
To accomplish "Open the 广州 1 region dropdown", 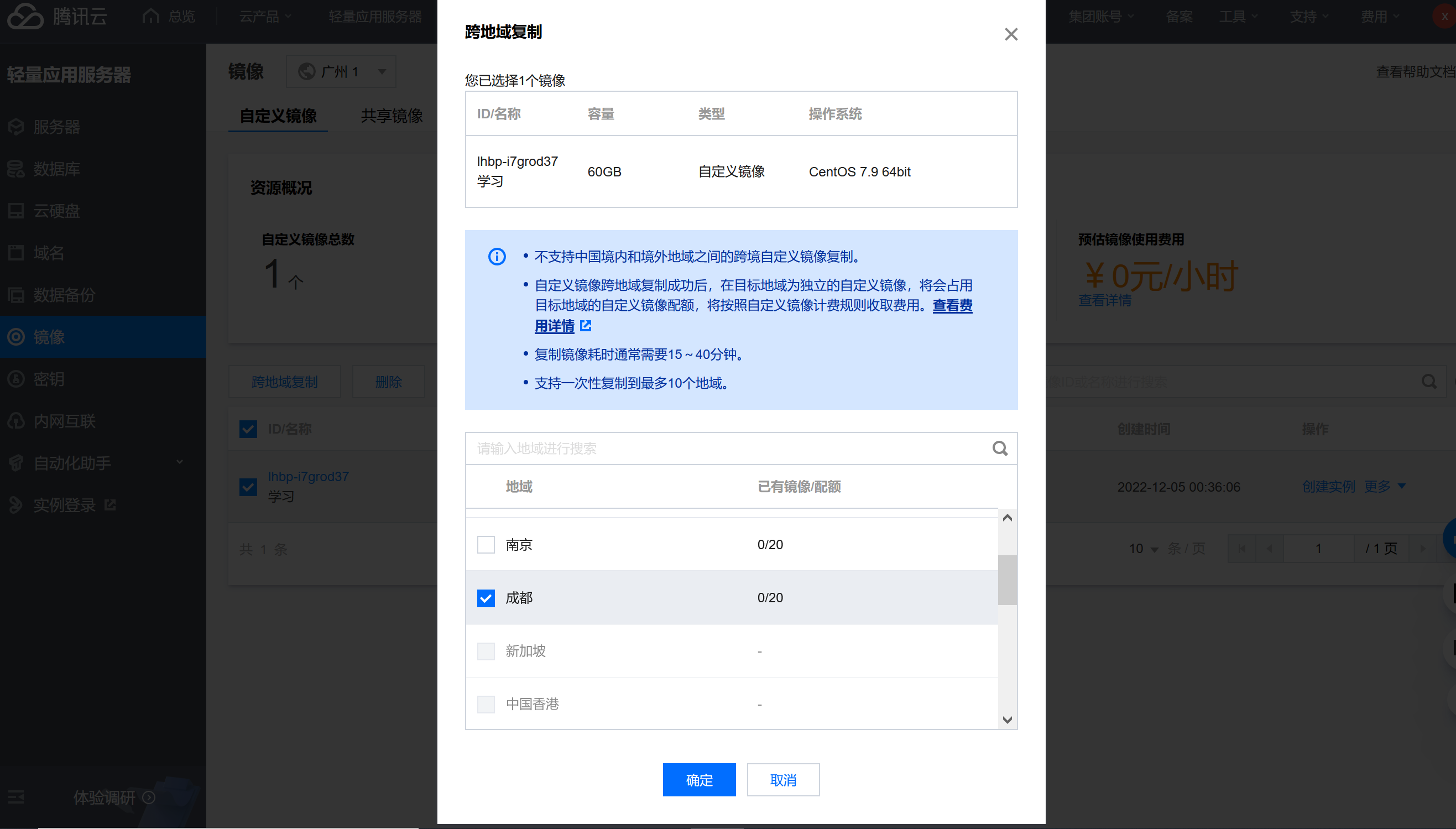I will pyautogui.click(x=341, y=71).
